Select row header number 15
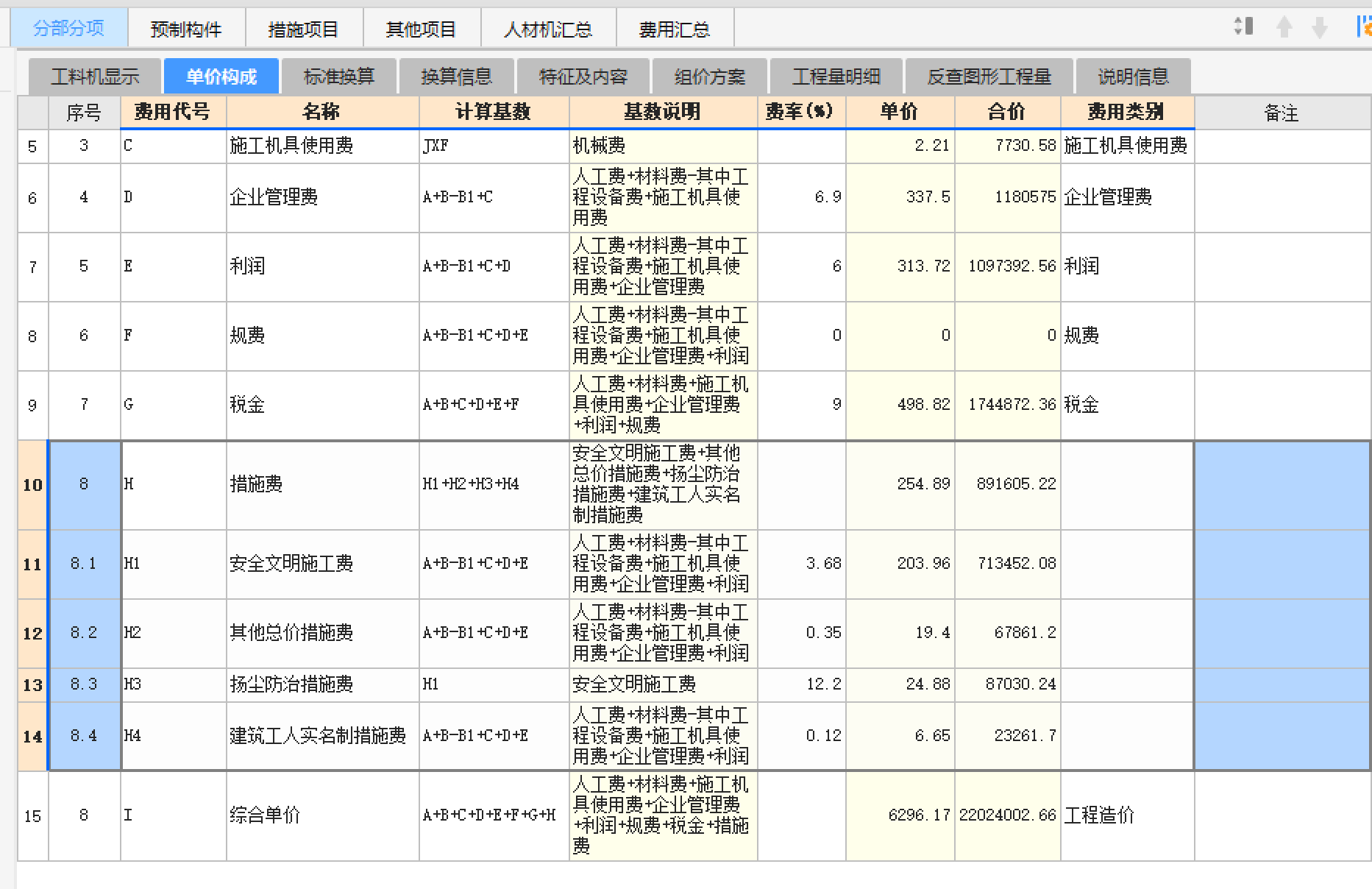This screenshot has height=889, width=1372. point(32,816)
